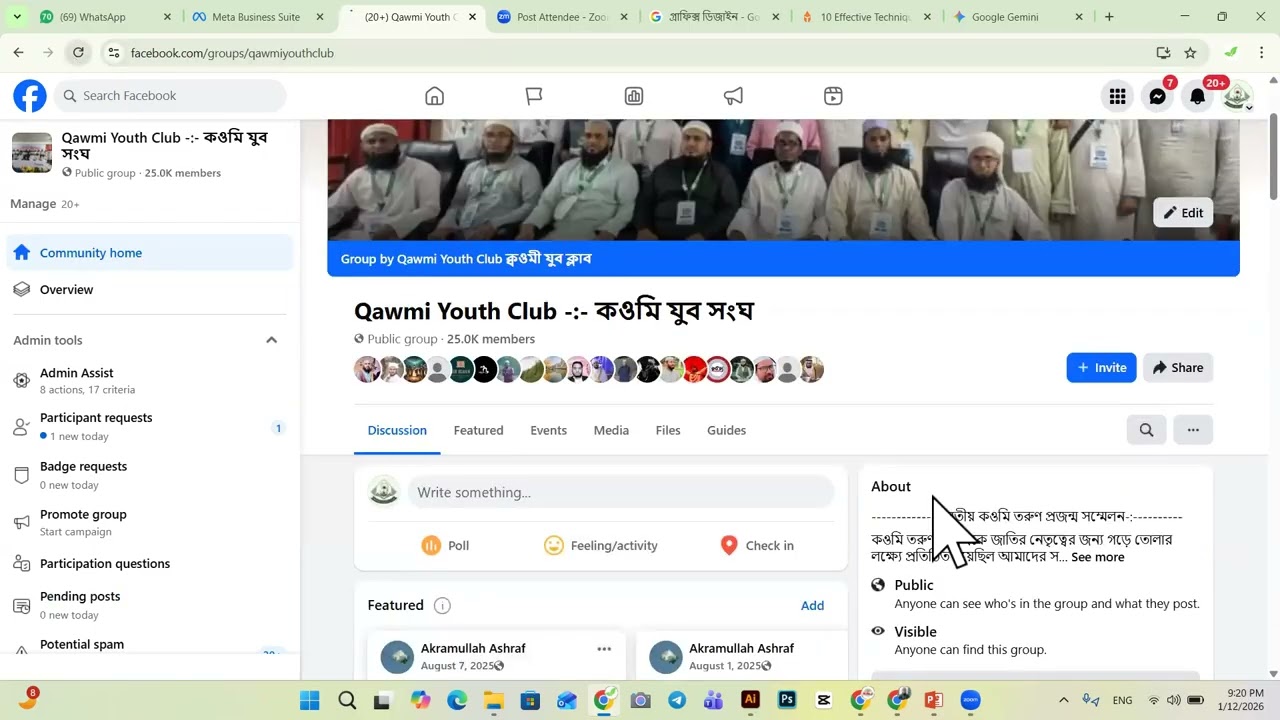Add a Check in to post
This screenshot has height=720, width=1280.
point(757,545)
